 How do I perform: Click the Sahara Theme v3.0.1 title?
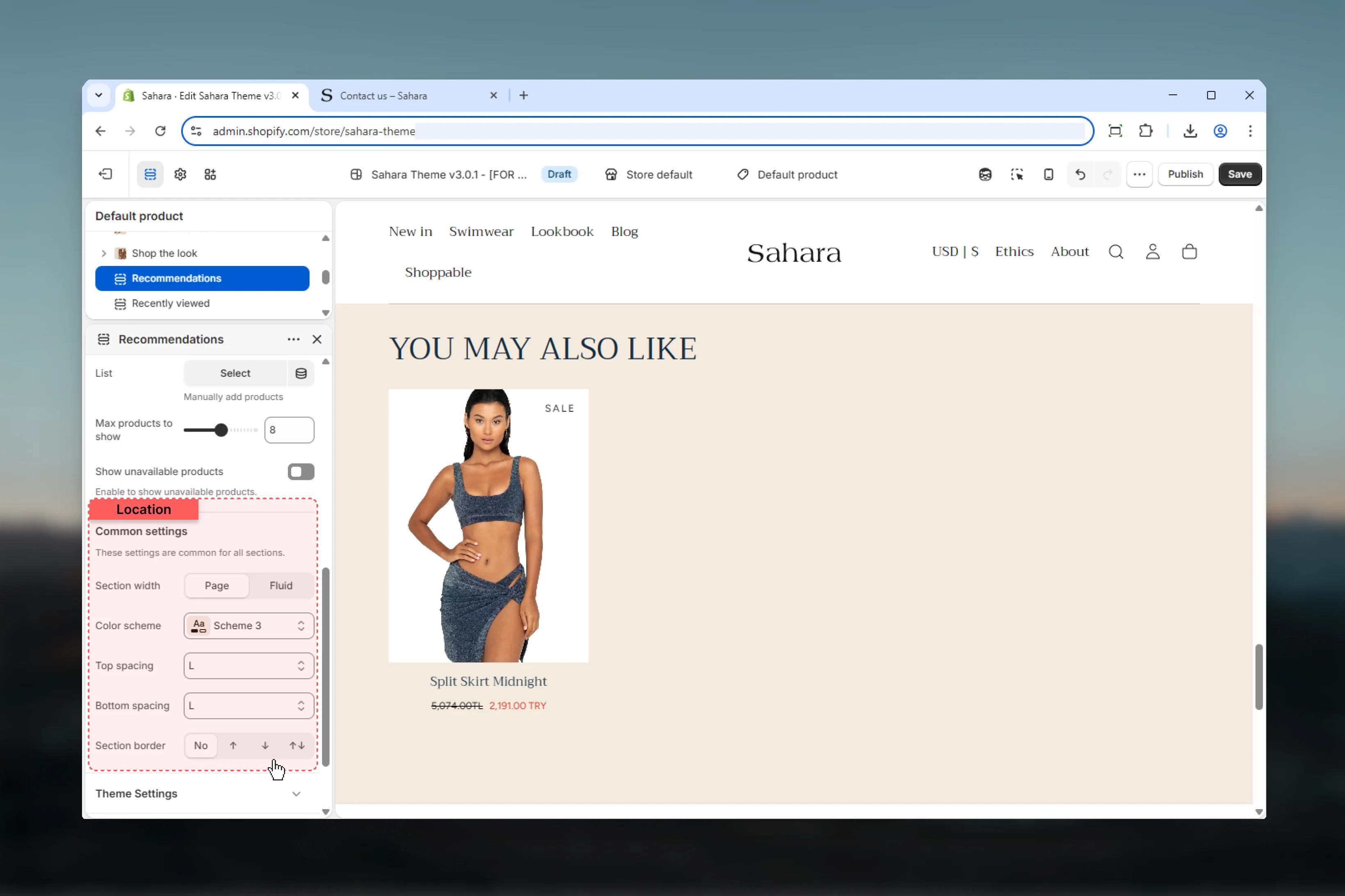(x=449, y=174)
